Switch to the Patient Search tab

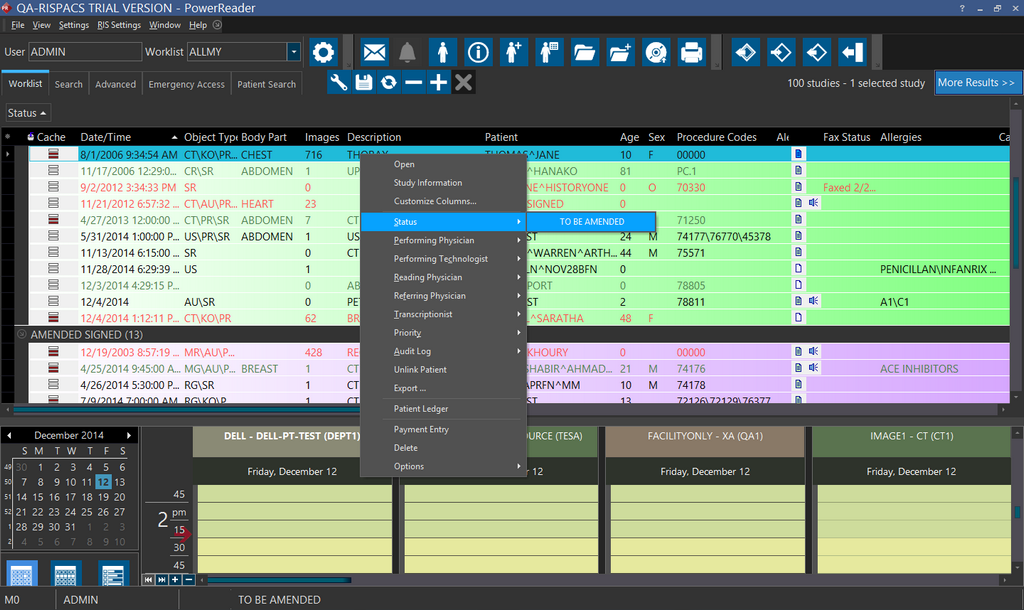coord(266,84)
